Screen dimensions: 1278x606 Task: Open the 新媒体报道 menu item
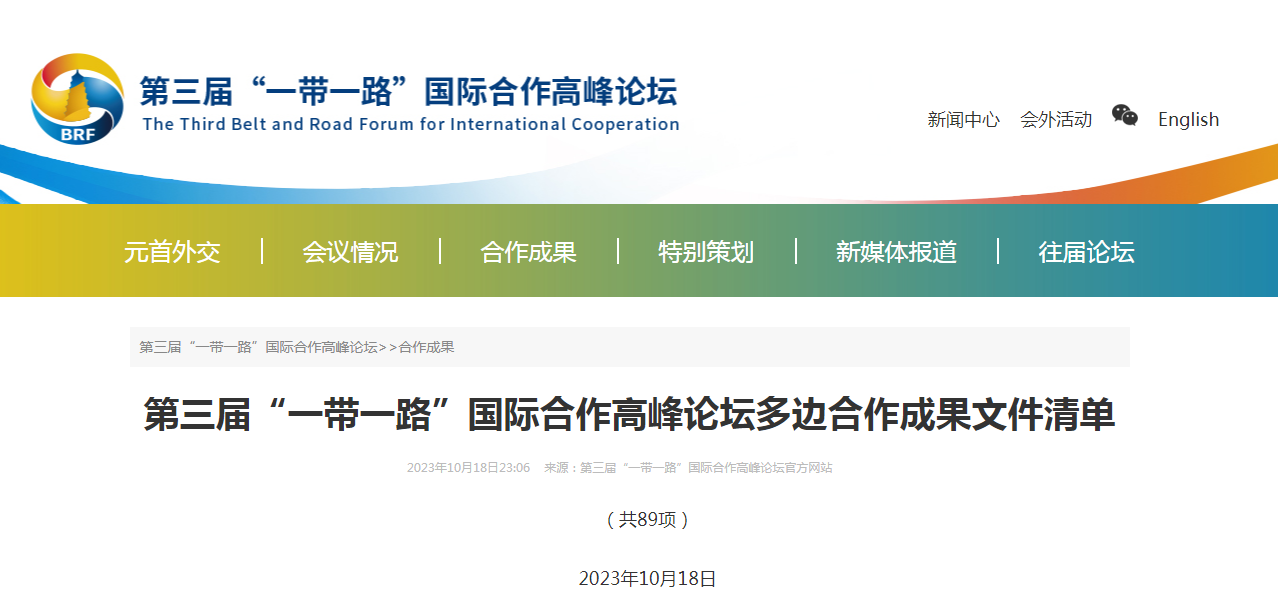896,252
